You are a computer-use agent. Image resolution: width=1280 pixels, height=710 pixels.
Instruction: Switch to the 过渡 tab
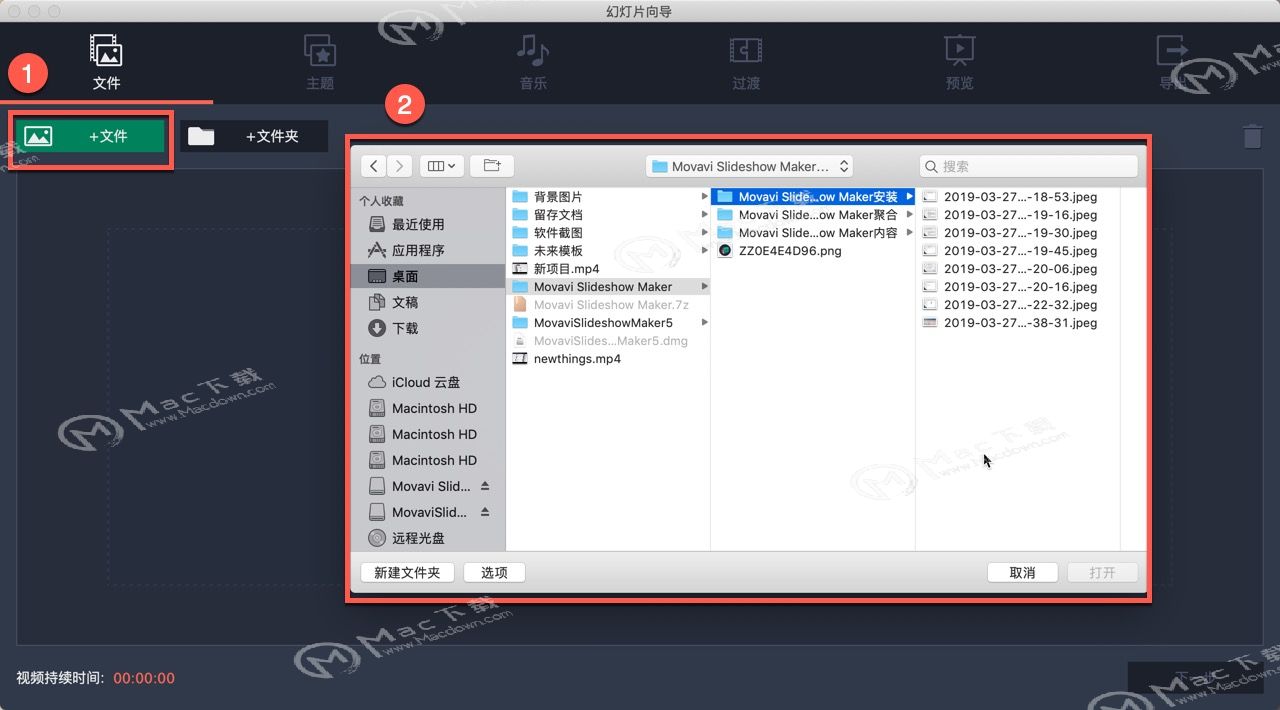click(x=746, y=62)
